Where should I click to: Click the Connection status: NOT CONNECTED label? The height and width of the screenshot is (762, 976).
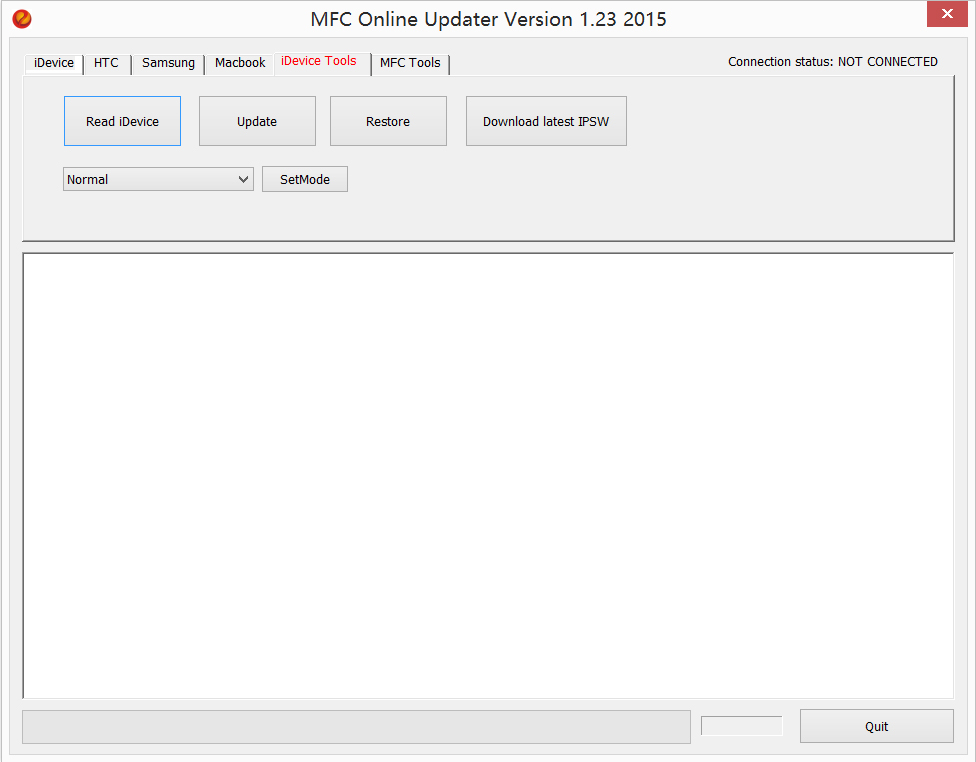[832, 62]
